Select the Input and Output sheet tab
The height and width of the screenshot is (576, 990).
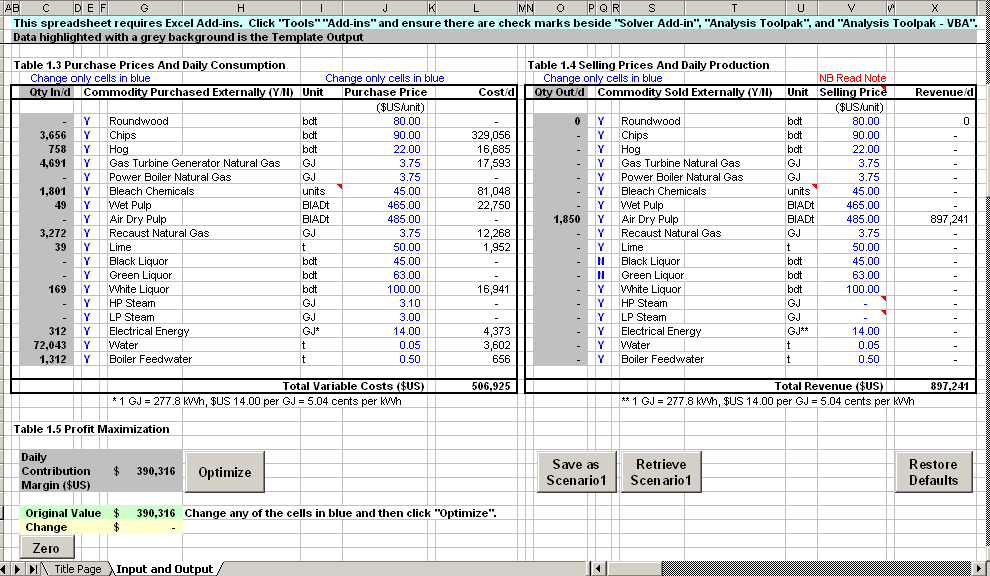[x=165, y=568]
